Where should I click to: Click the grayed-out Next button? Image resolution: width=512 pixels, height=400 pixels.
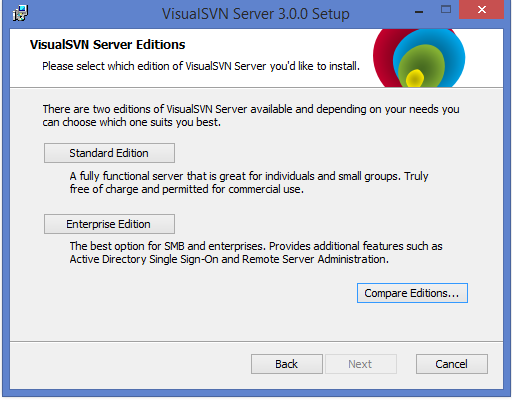tap(361, 364)
